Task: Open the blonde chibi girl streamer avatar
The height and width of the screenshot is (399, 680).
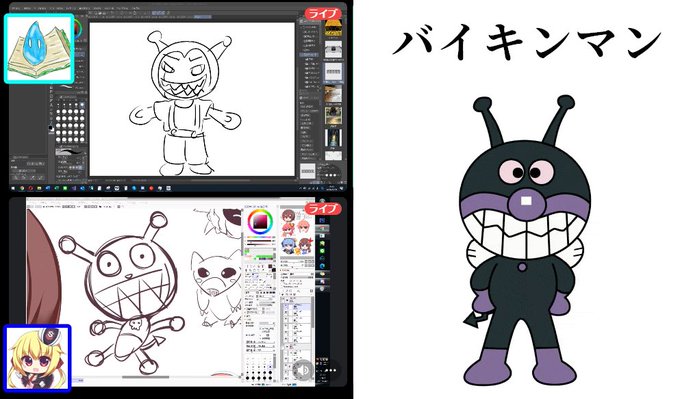Action: pyautogui.click(x=38, y=358)
